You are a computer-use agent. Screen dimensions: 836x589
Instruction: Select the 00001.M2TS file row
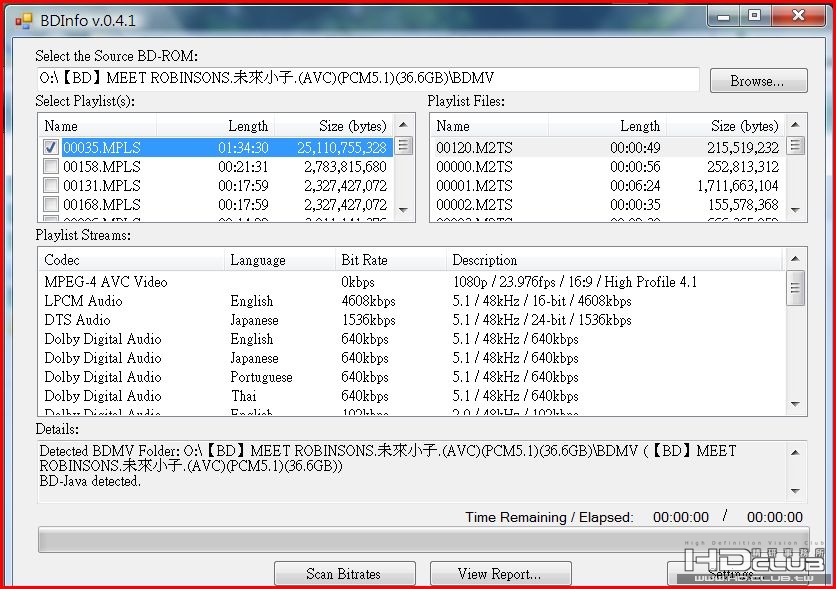(x=608, y=185)
